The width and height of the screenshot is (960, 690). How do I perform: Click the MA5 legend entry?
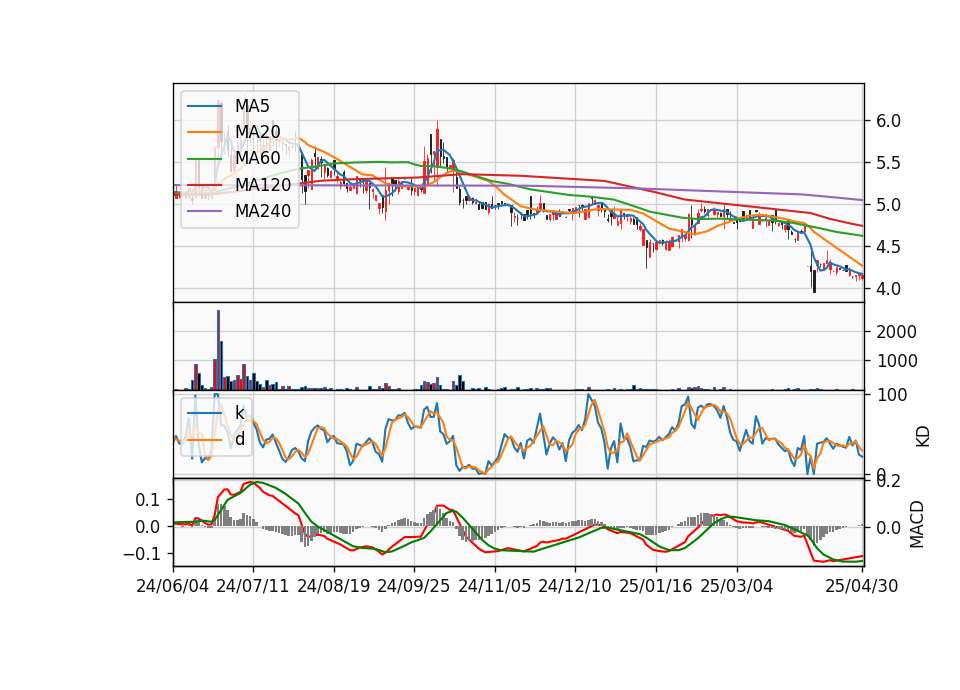[228, 106]
